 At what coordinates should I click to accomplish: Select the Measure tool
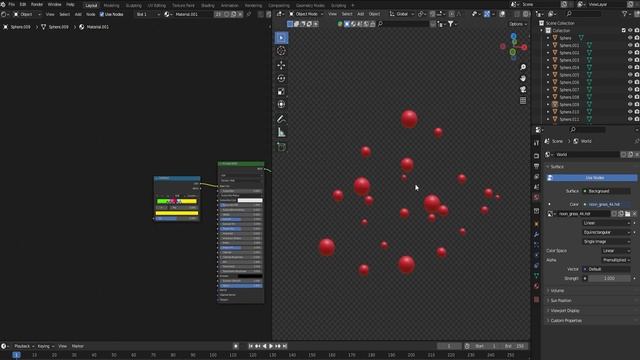[281, 132]
